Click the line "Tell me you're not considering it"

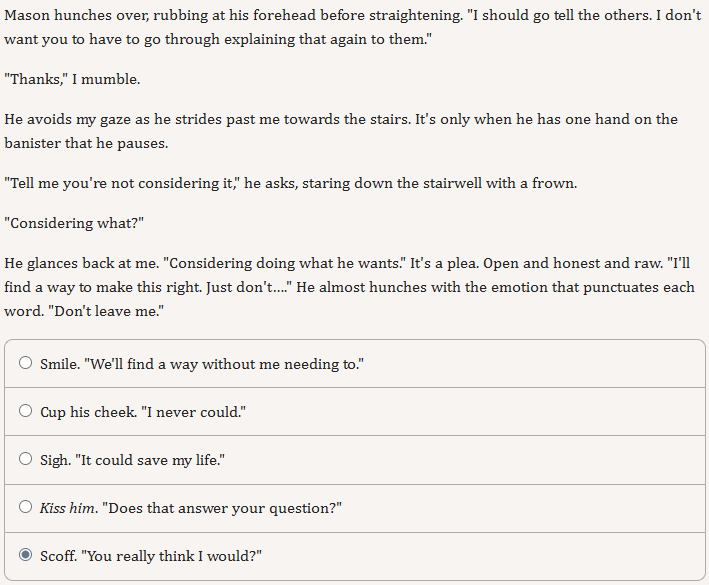click(291, 183)
